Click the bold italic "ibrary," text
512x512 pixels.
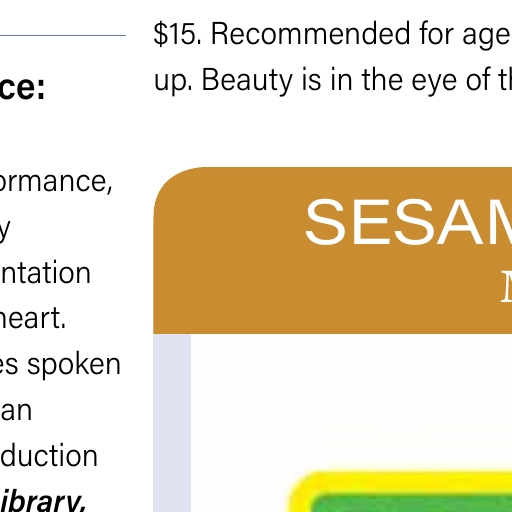click(43, 499)
